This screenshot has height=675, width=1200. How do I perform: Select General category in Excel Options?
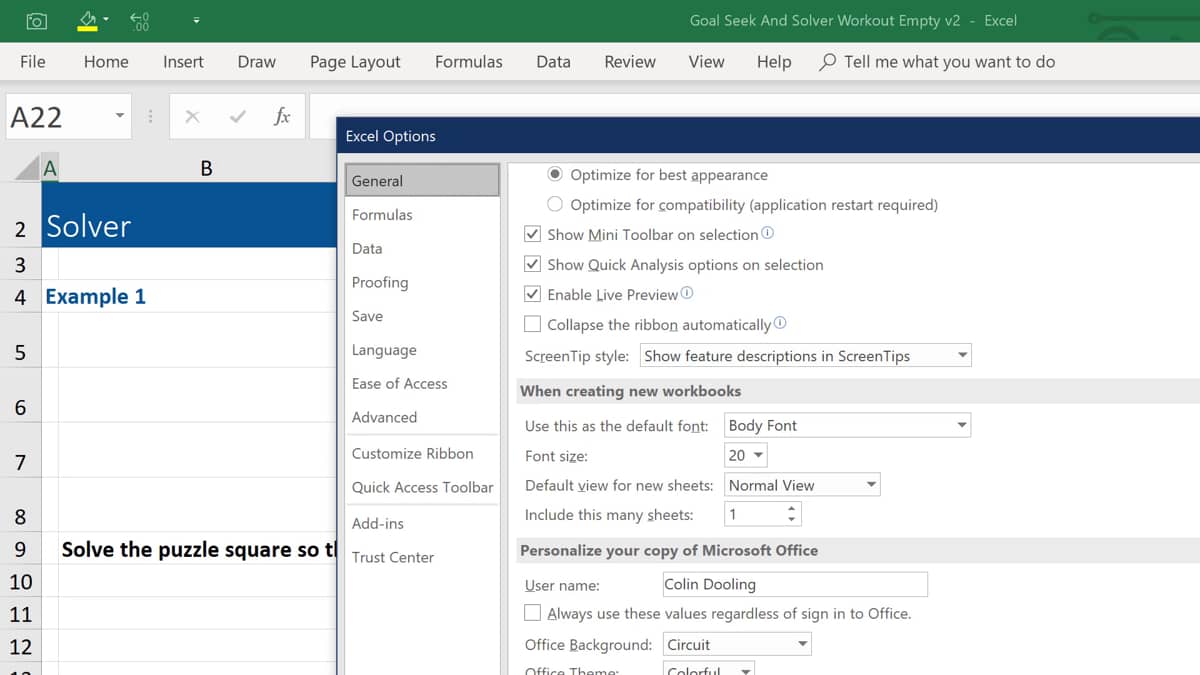click(422, 181)
